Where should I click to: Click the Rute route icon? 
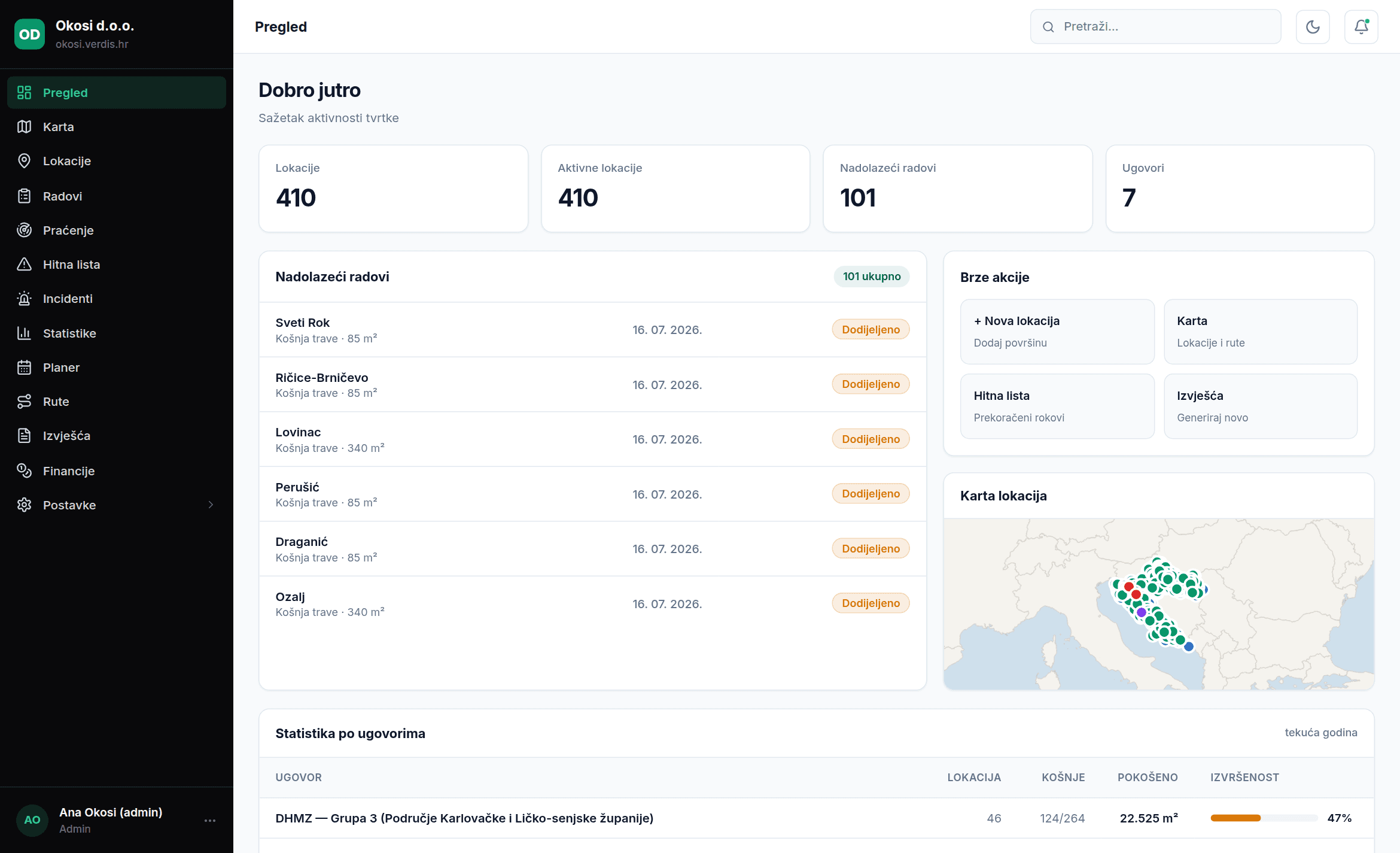tap(24, 402)
